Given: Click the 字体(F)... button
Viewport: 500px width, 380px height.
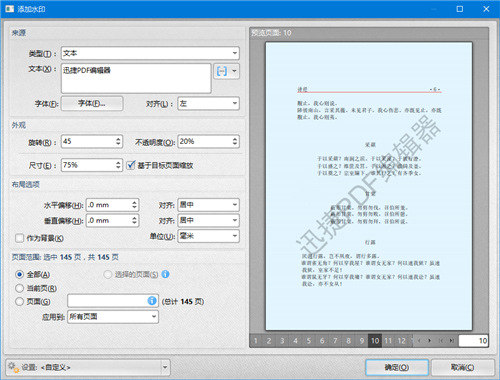Looking at the screenshot, I should pyautogui.click(x=92, y=103).
